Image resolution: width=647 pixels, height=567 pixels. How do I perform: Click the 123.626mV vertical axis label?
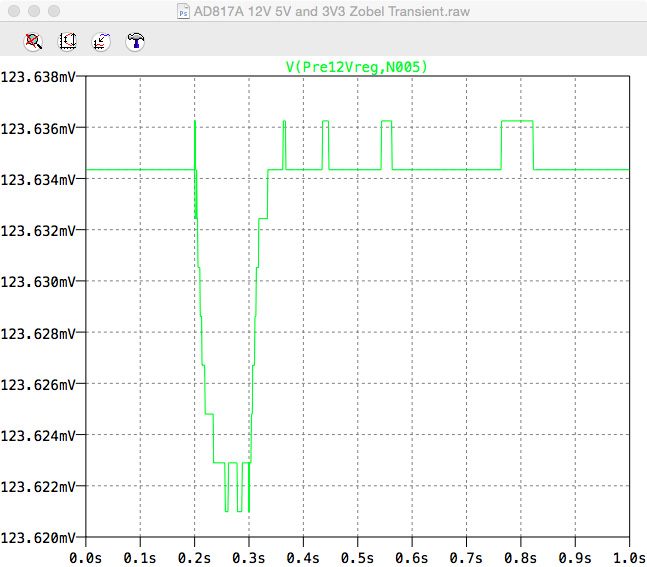(x=38, y=385)
